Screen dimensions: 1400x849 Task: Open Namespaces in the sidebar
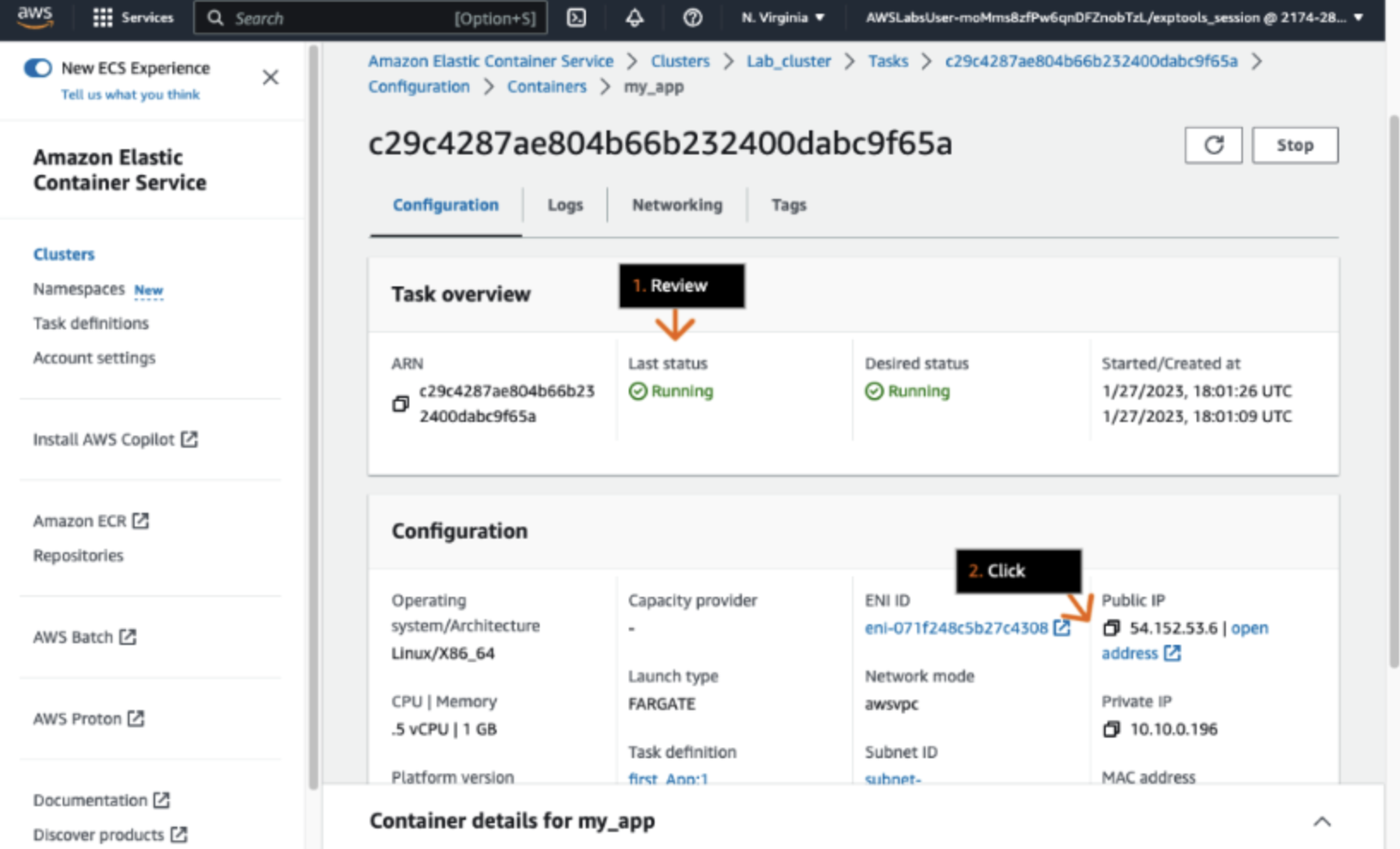click(x=79, y=289)
